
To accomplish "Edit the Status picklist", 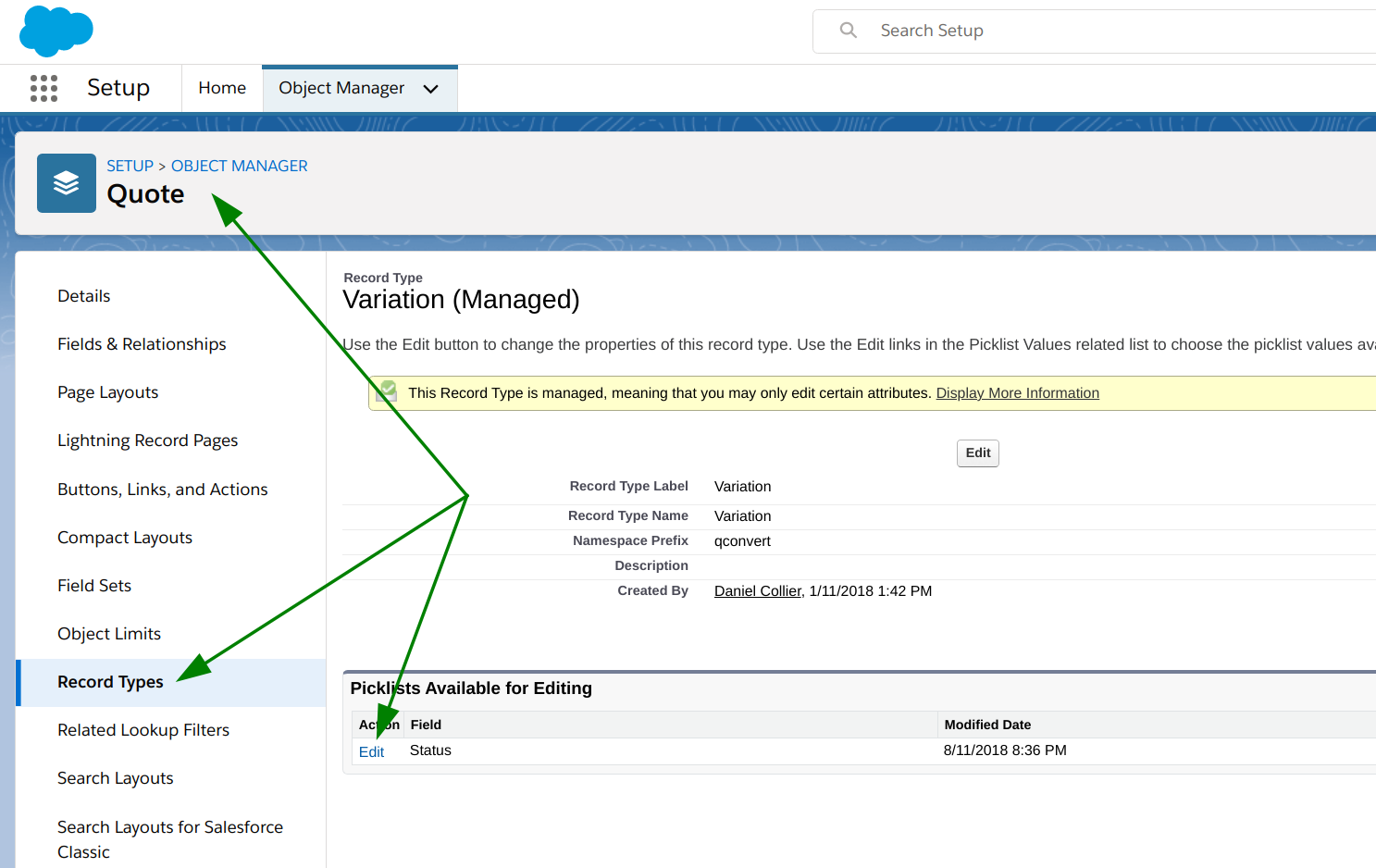I will (371, 752).
